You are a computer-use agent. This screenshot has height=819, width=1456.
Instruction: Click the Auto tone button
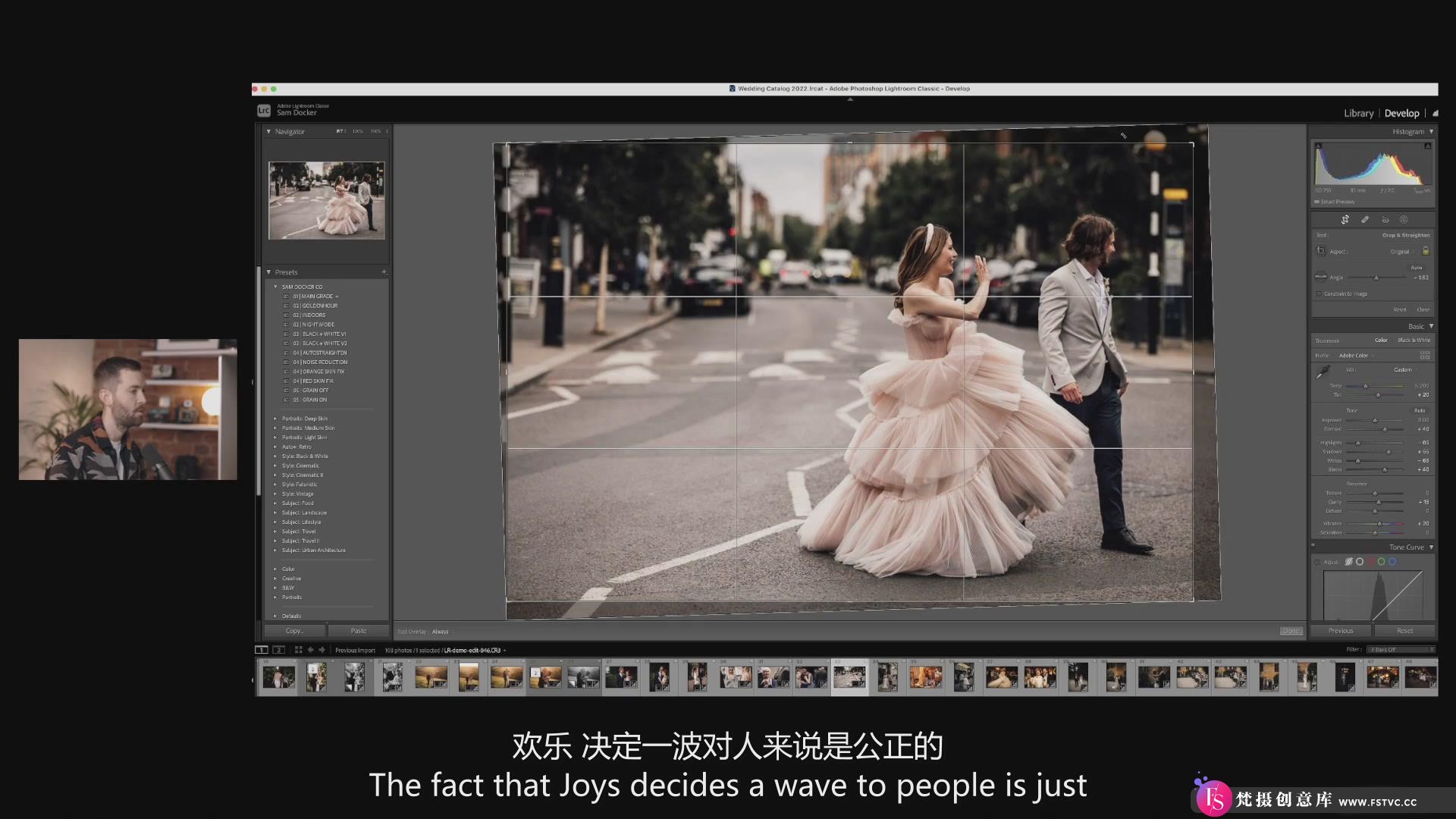1420,410
